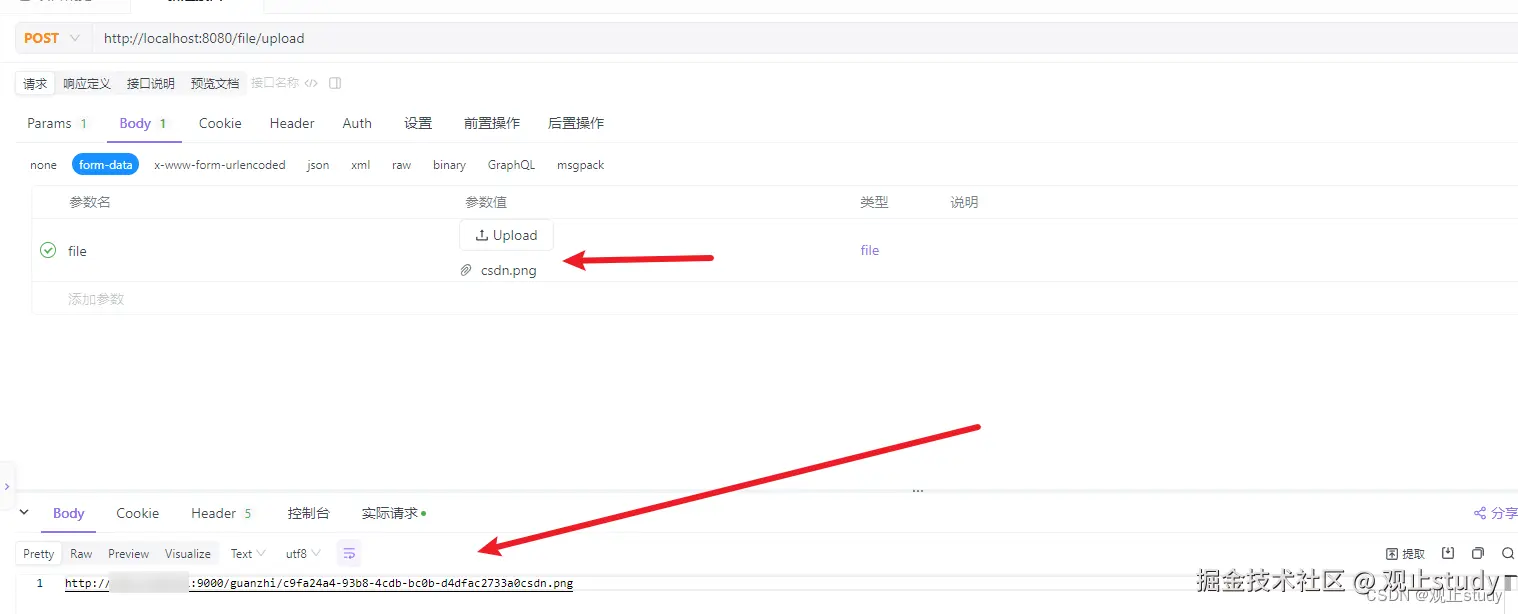Image resolution: width=1518 pixels, height=614 pixels.
Task: Click the copy response icon
Action: pos(1478,553)
